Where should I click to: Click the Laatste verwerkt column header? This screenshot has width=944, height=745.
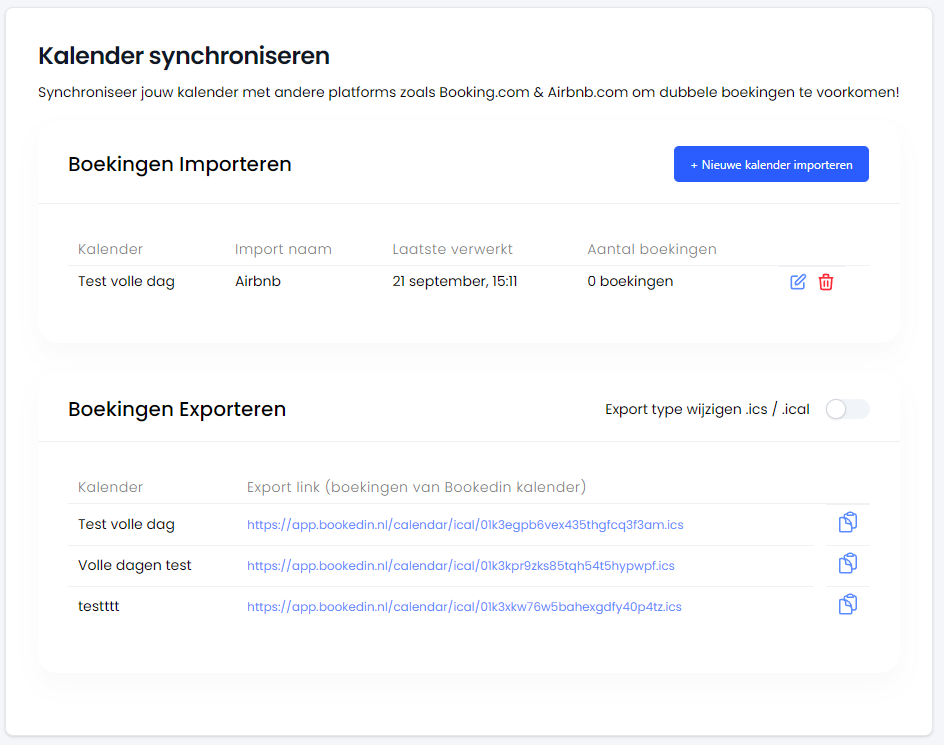452,249
